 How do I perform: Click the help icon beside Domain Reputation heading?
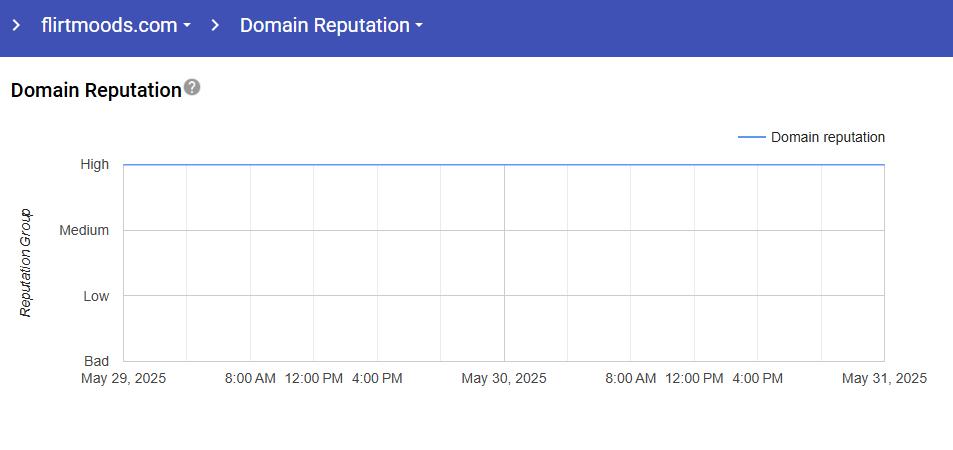tap(192, 88)
